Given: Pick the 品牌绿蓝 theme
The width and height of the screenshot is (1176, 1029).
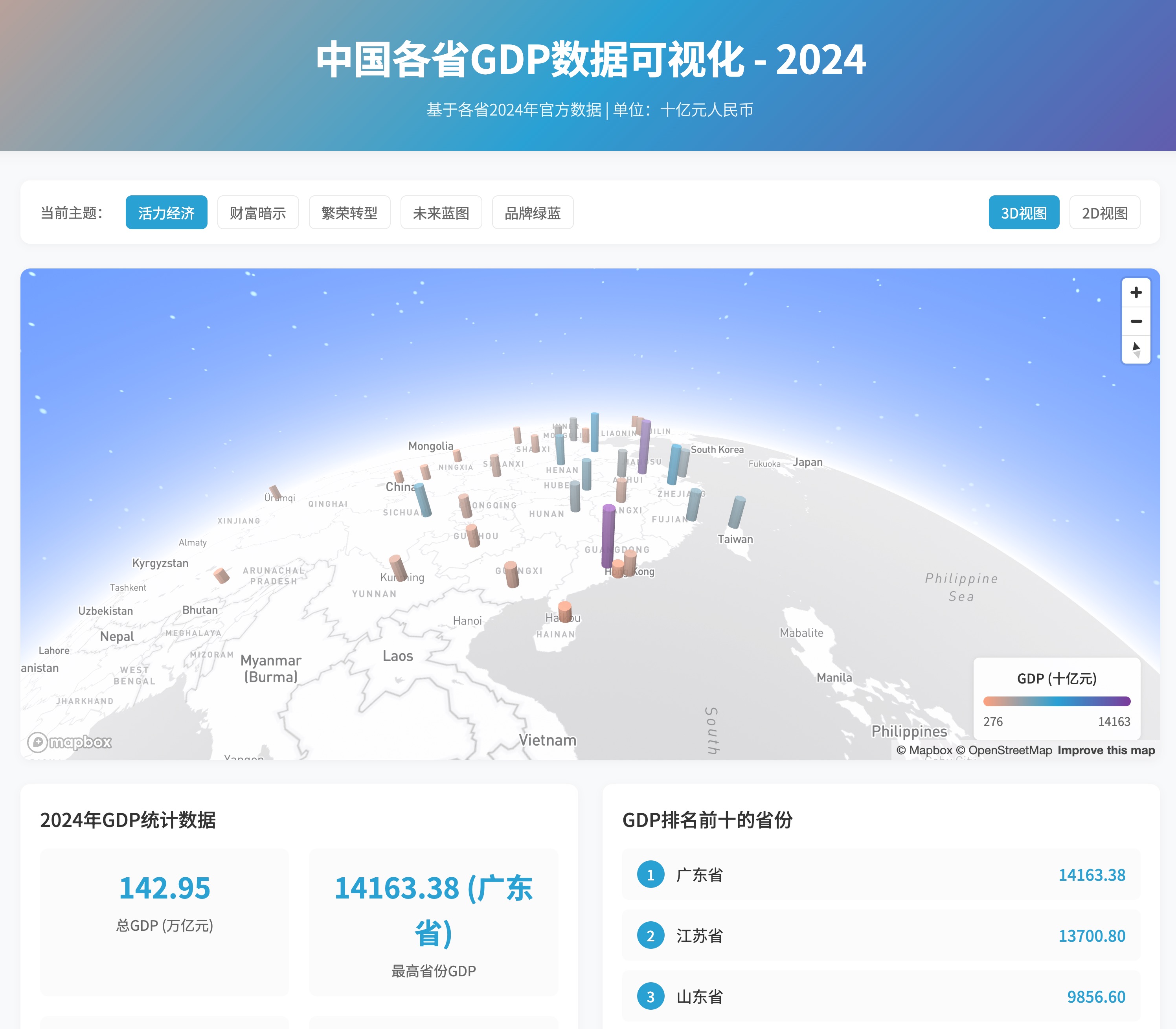Looking at the screenshot, I should 533,213.
